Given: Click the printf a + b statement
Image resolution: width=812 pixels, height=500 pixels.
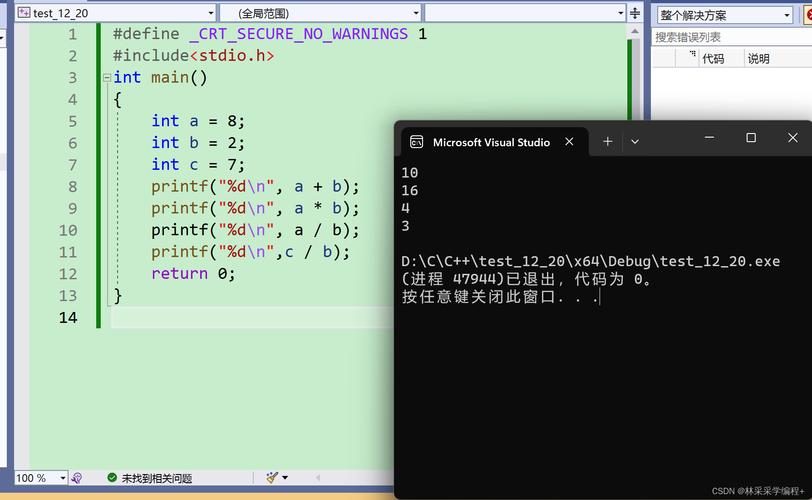Looking at the screenshot, I should 255,187.
